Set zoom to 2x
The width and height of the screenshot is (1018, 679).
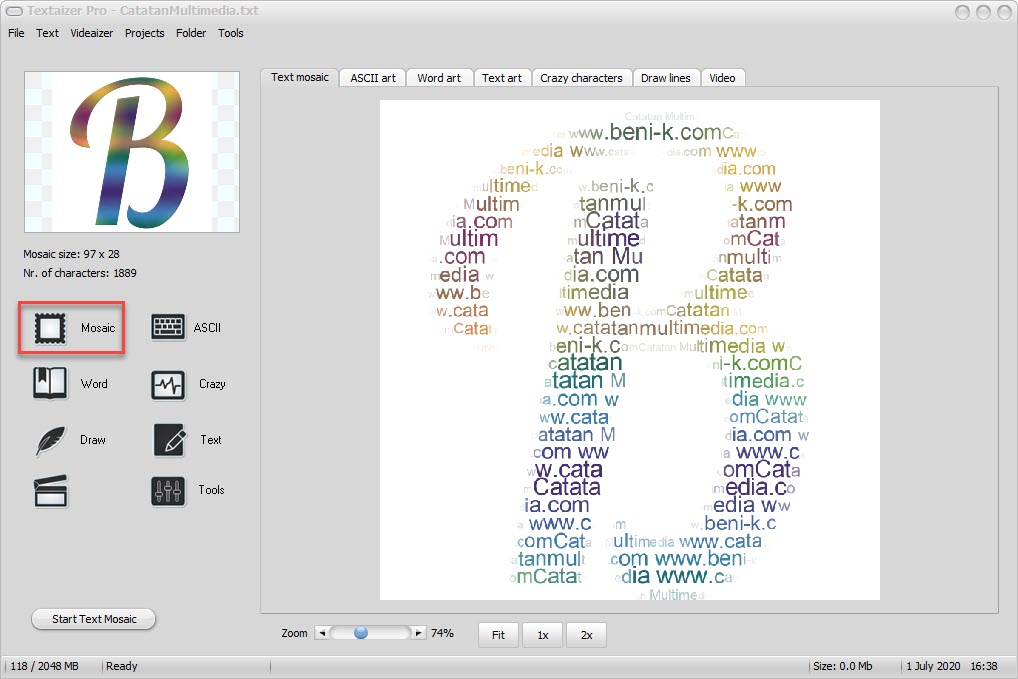pyautogui.click(x=587, y=635)
